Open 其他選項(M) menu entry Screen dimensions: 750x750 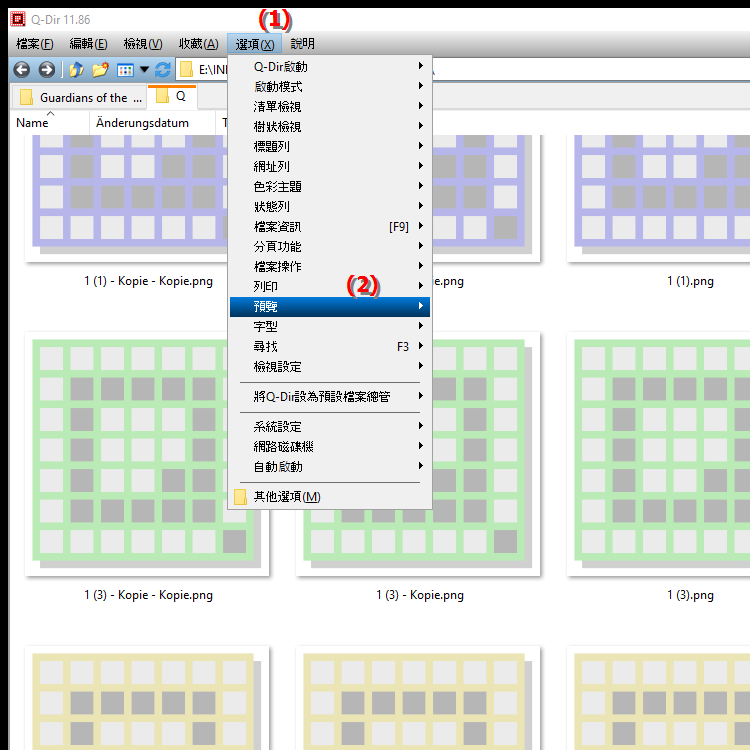pos(330,497)
